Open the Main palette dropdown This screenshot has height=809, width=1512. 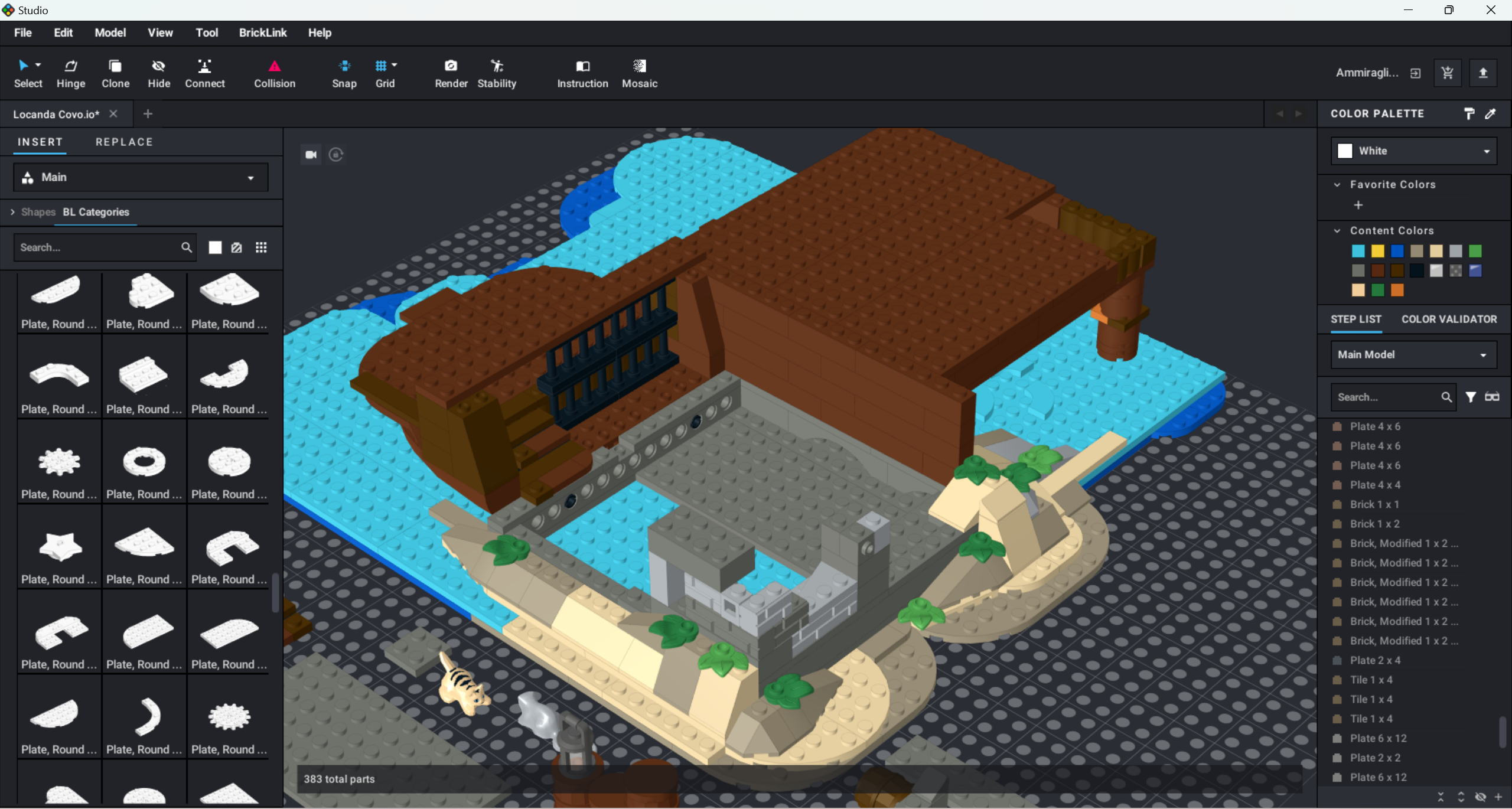141,177
